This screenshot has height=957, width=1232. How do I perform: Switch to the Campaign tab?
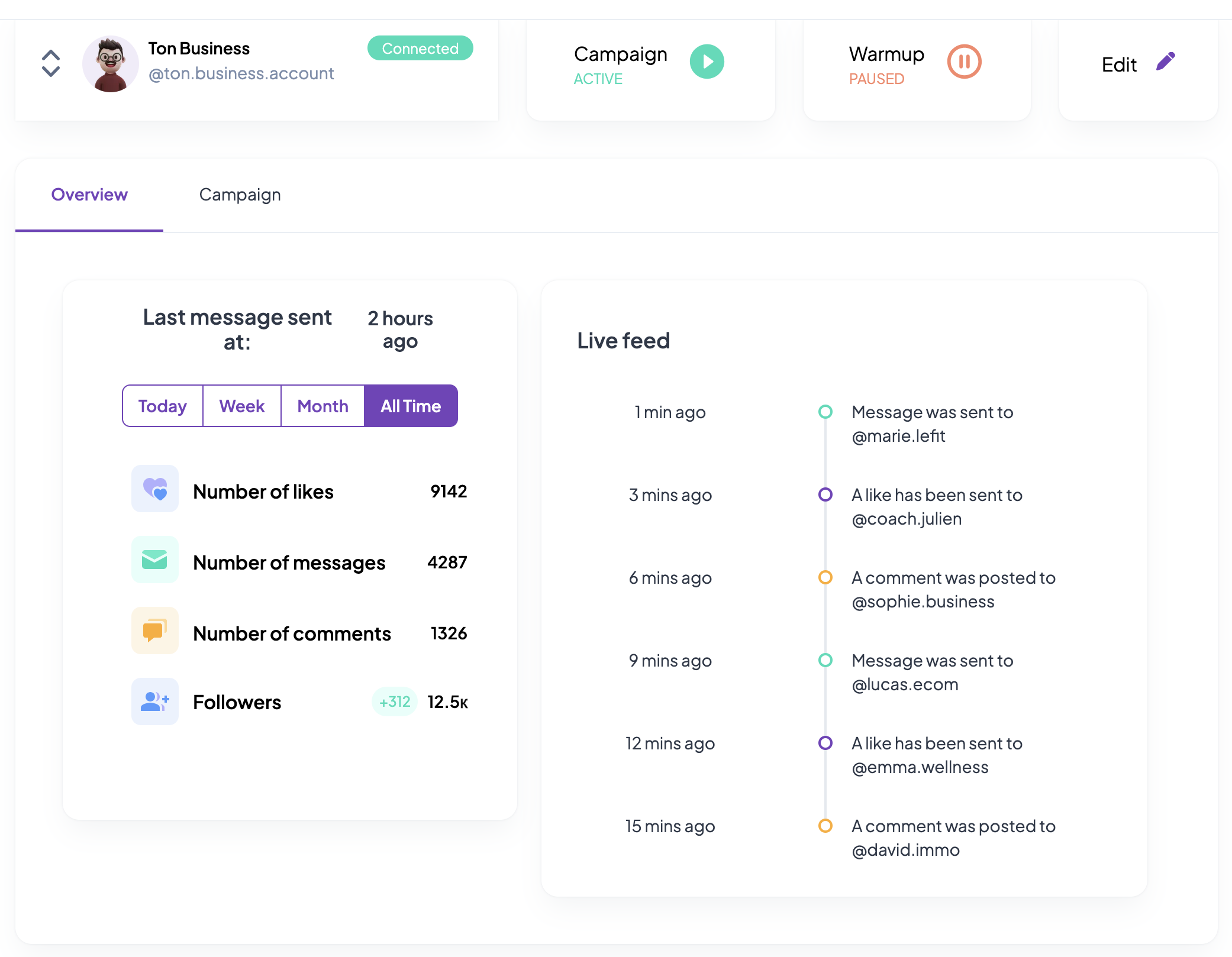click(x=240, y=195)
